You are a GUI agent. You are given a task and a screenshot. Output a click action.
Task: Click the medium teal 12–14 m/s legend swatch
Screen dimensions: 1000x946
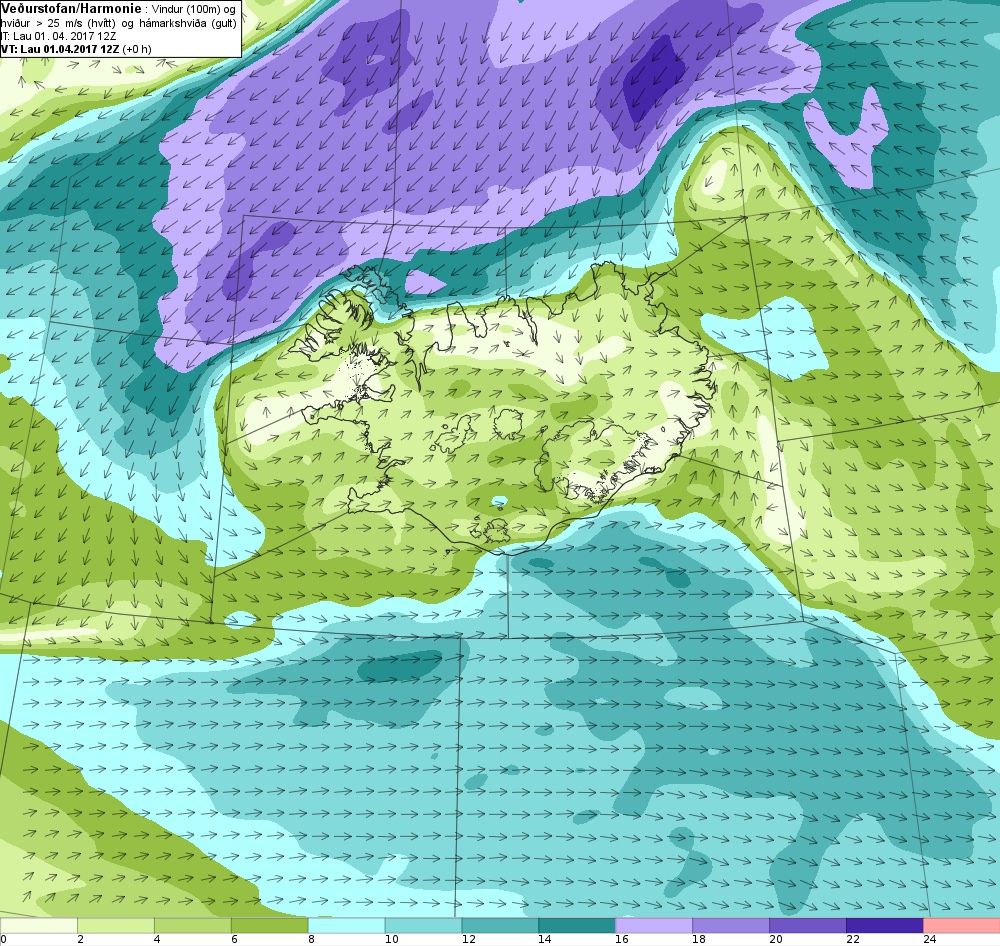500,925
